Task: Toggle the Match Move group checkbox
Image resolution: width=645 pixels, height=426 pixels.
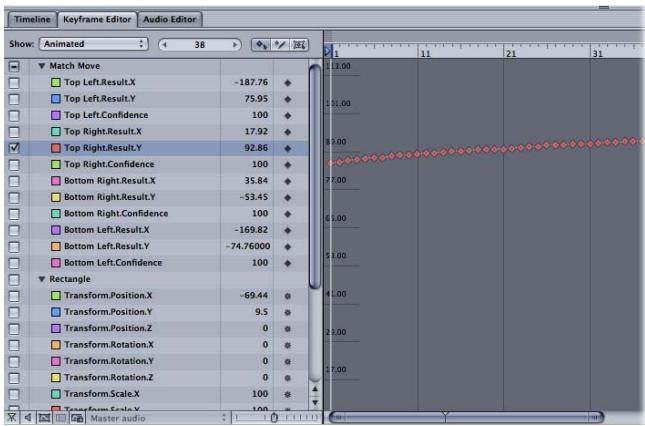Action: point(14,66)
